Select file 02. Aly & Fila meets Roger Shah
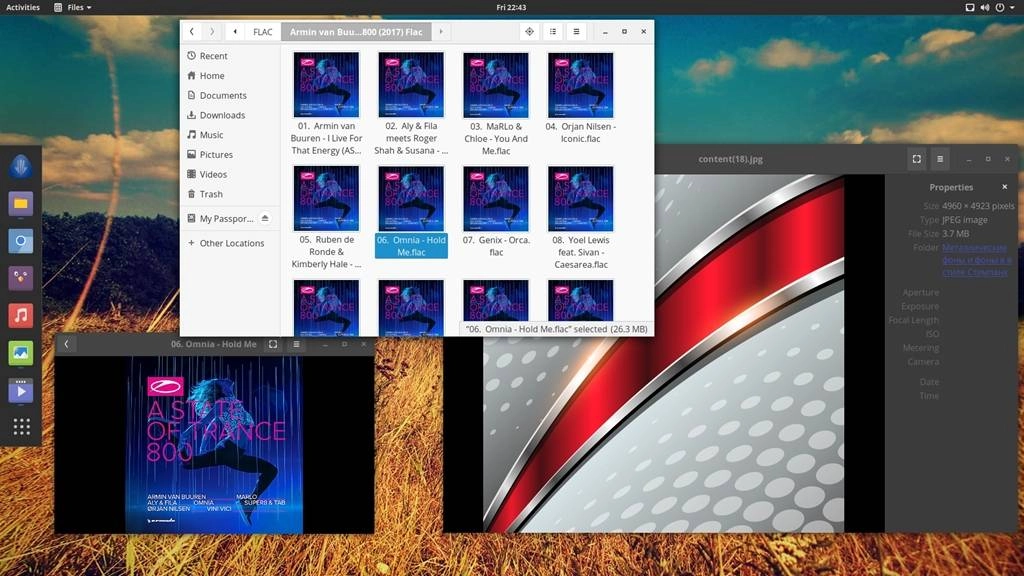The height and width of the screenshot is (576, 1024). point(411,104)
